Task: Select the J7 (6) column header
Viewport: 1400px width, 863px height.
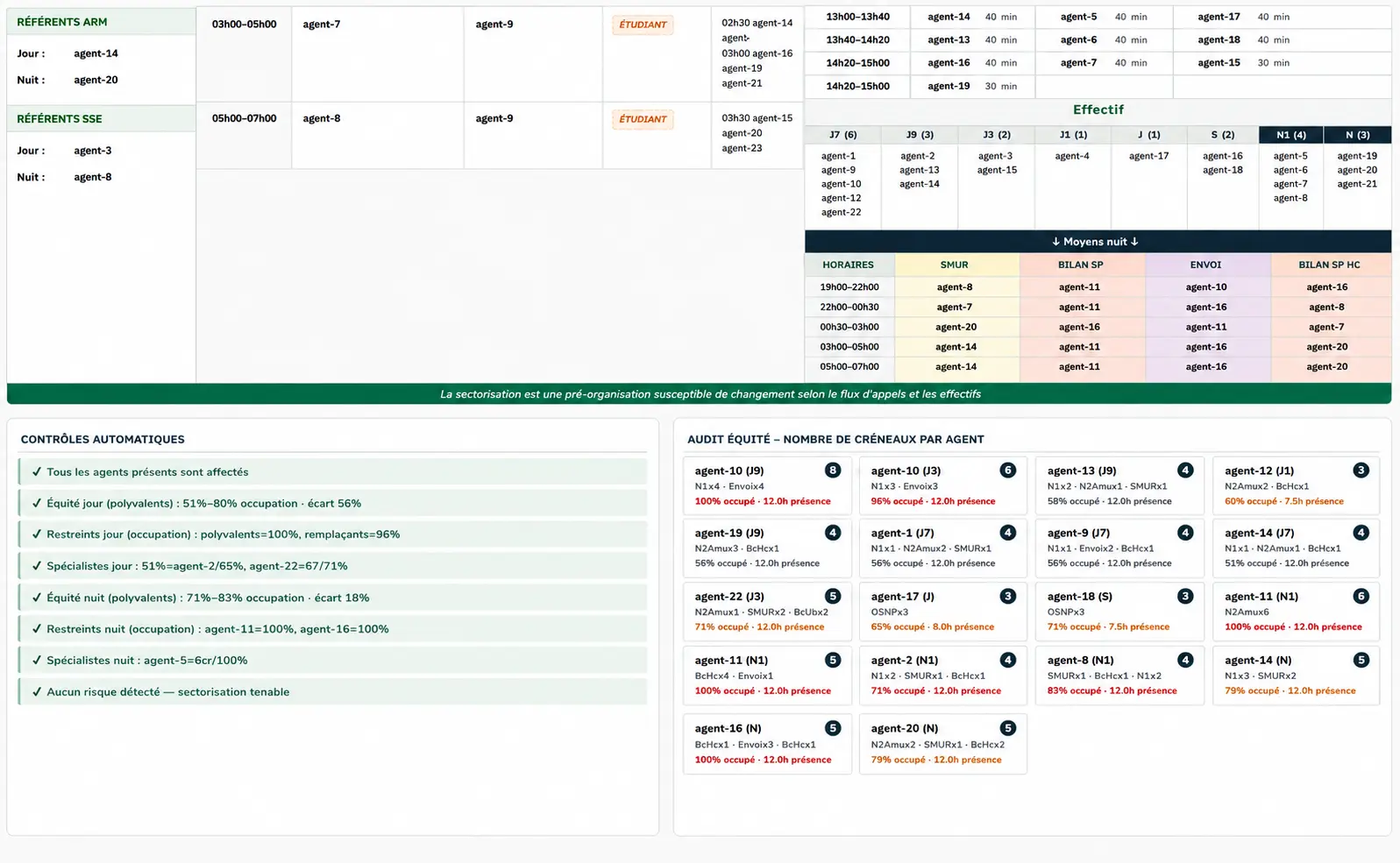Action: 842,135
